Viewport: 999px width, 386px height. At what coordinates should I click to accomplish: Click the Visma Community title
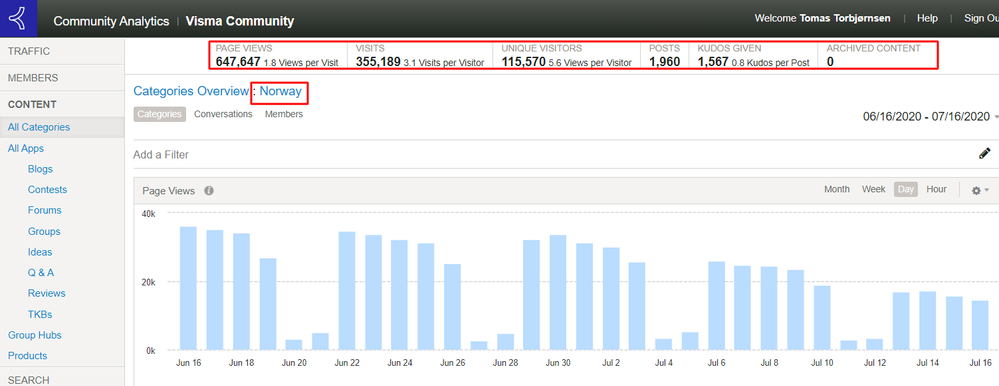point(240,21)
